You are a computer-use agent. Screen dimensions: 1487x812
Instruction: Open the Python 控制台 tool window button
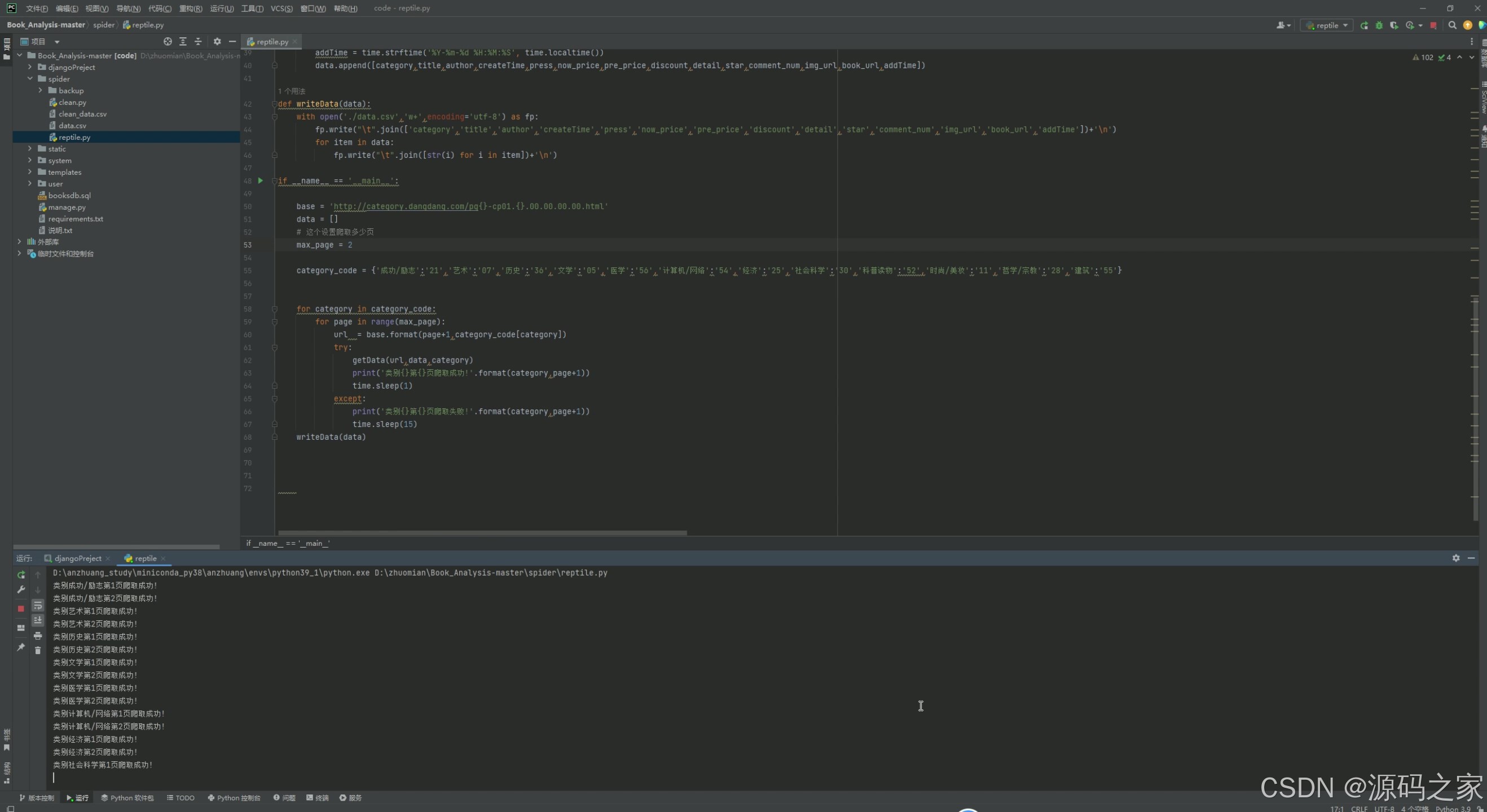tap(234, 797)
